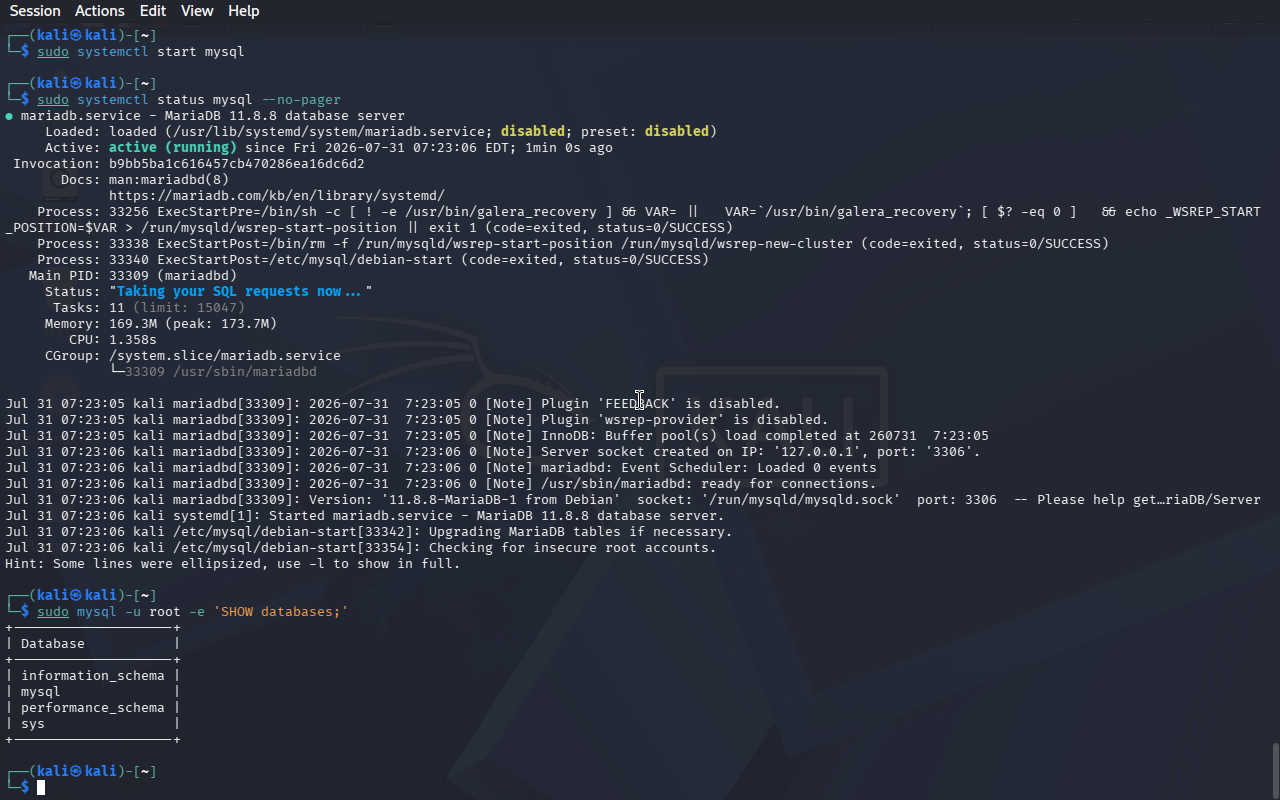Click 'ready for connections.' log line

coord(441,484)
